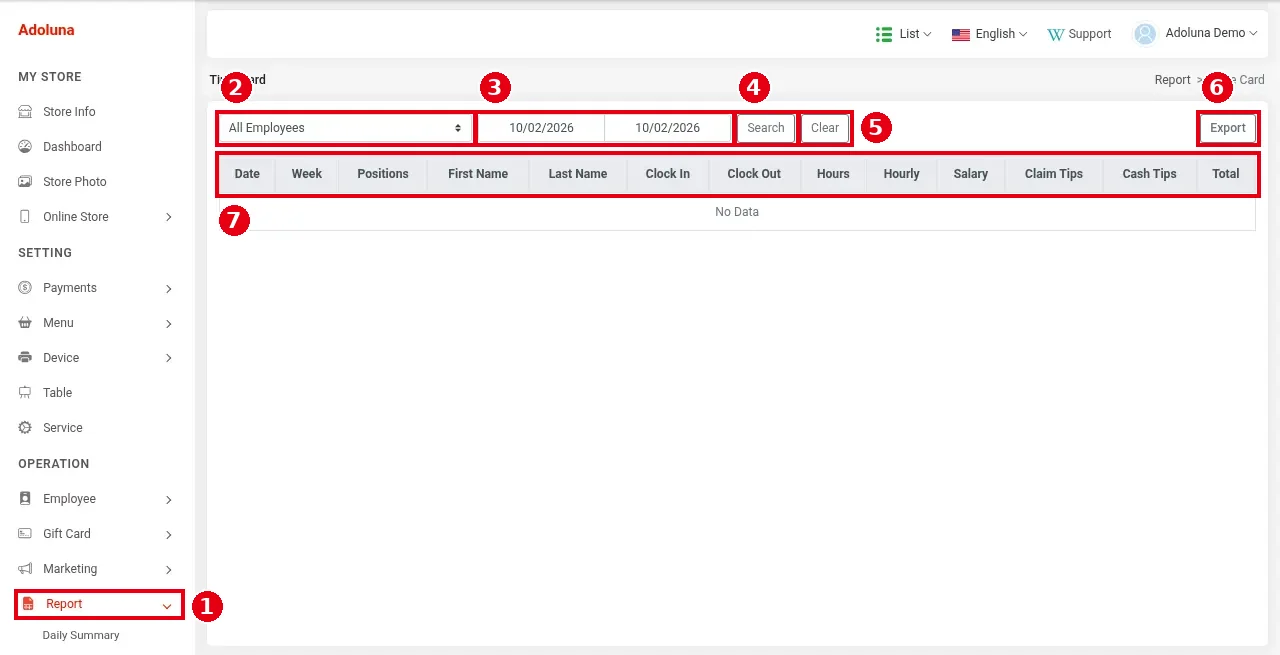Viewport: 1280px width, 655px height.
Task: Click the First Name column header
Action: [478, 174]
